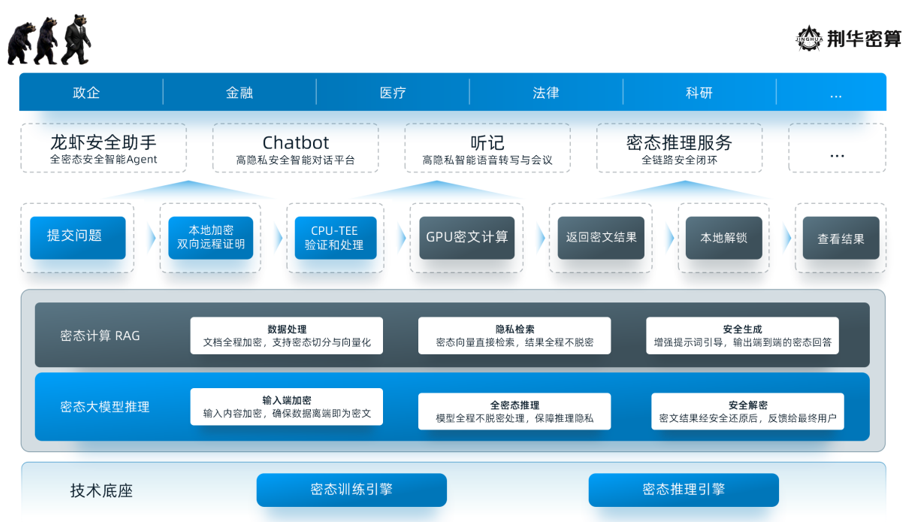Open the 密态推理服务 card
The image size is (907, 522).
tap(679, 149)
